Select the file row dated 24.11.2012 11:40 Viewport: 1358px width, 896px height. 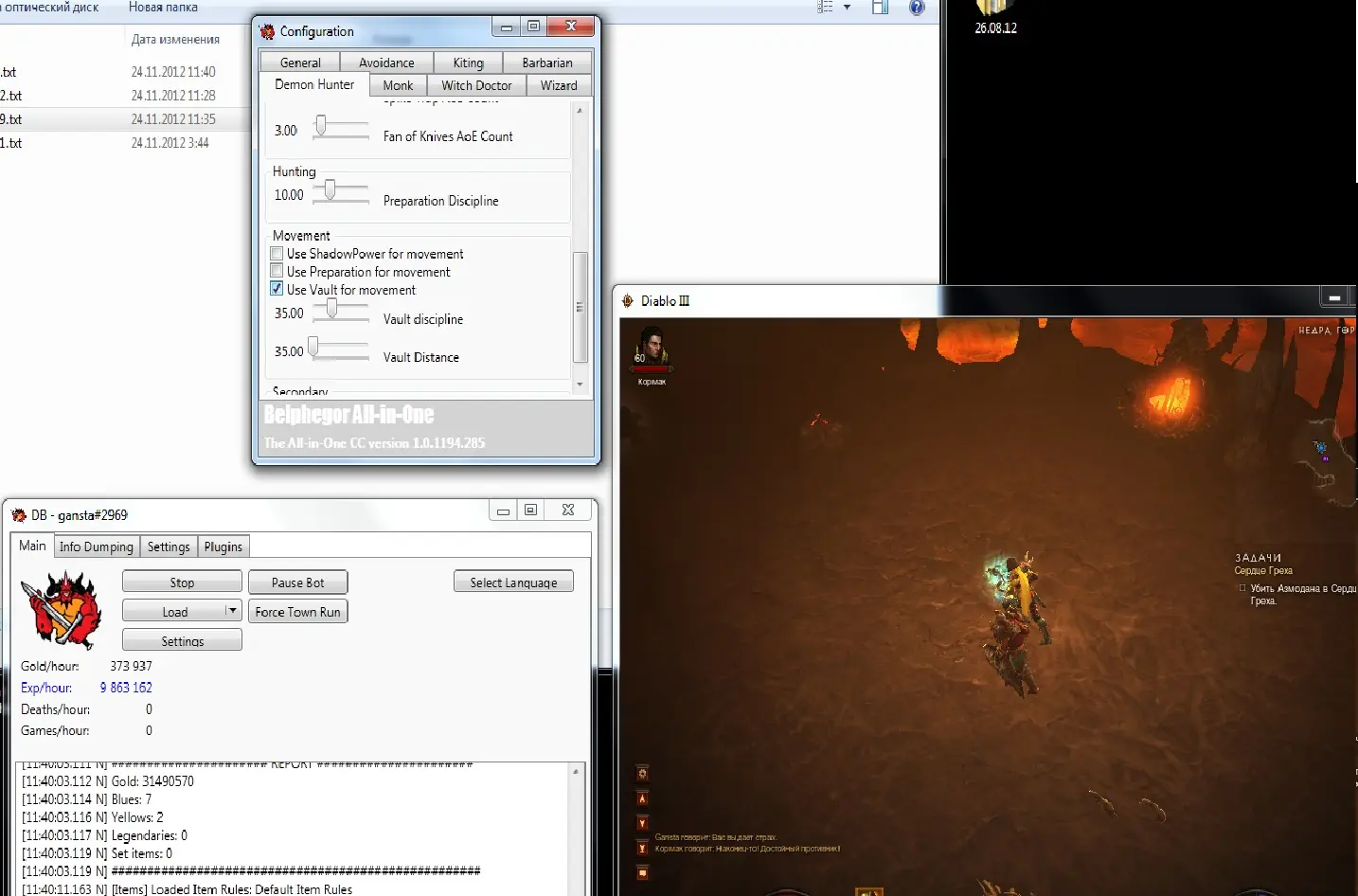(123, 72)
